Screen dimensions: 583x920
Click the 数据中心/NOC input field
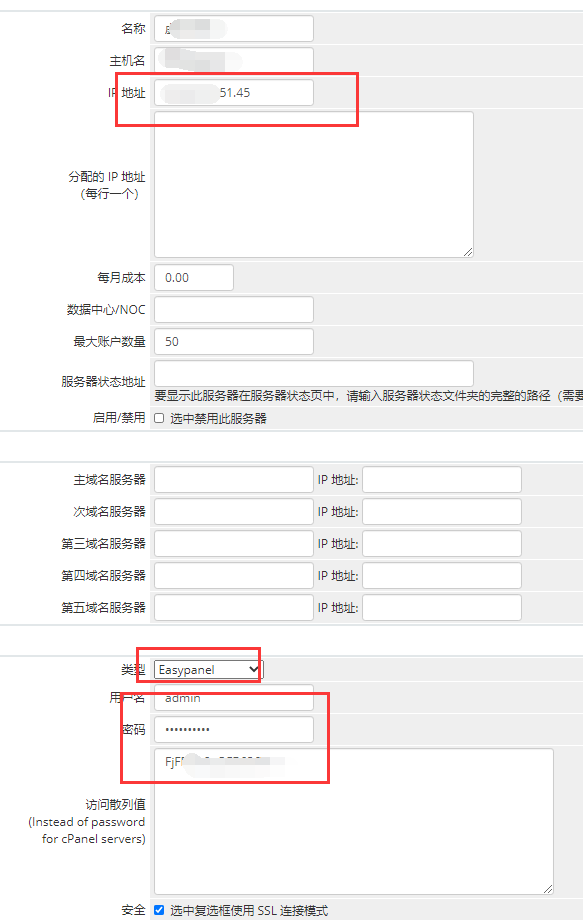coord(233,309)
